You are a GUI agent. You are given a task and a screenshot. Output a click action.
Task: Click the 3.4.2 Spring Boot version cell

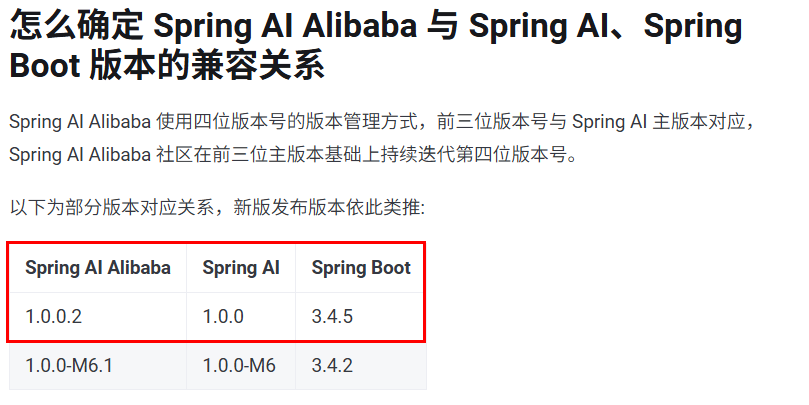click(x=332, y=365)
